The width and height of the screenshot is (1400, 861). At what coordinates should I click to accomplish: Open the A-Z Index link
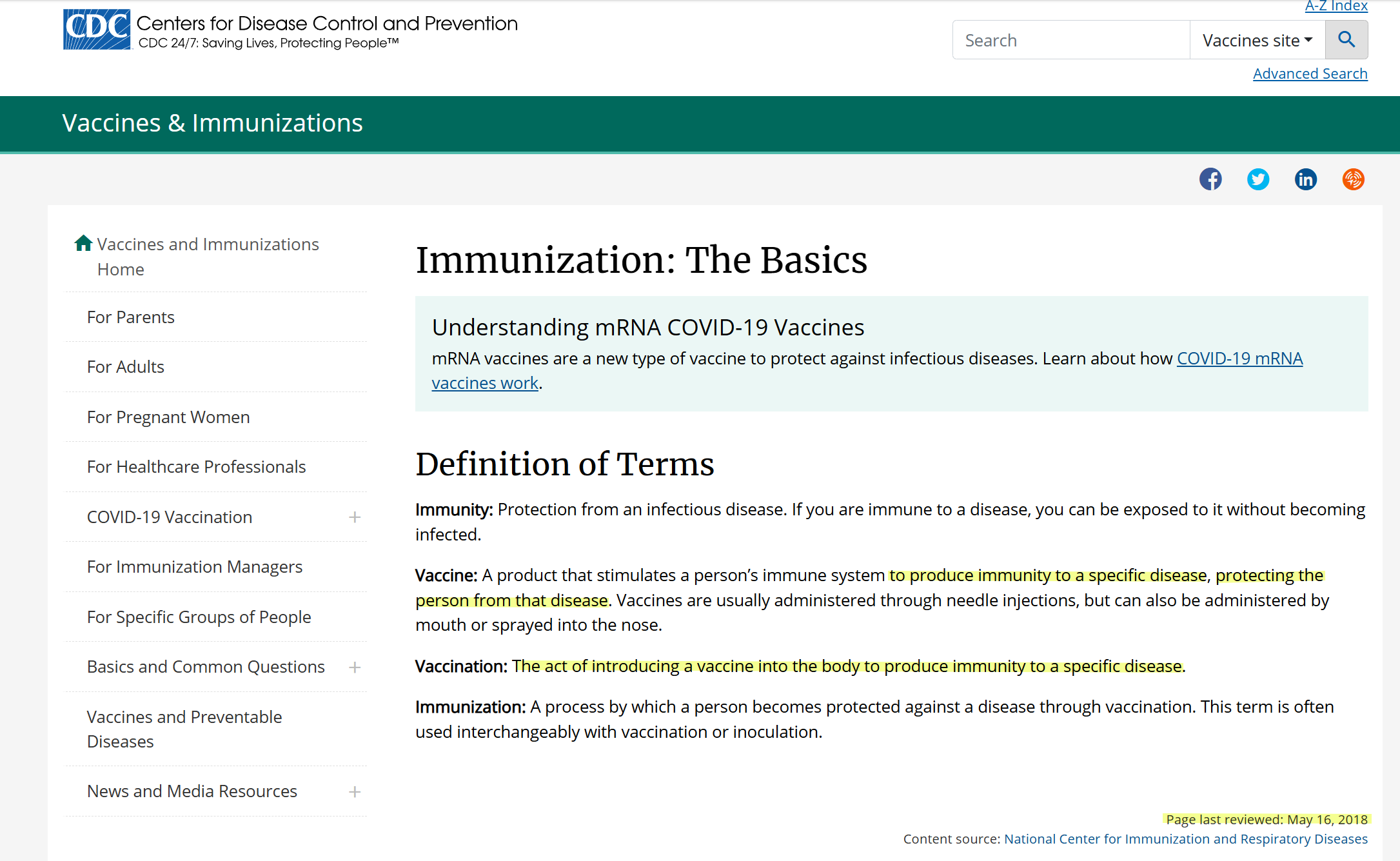1336,6
